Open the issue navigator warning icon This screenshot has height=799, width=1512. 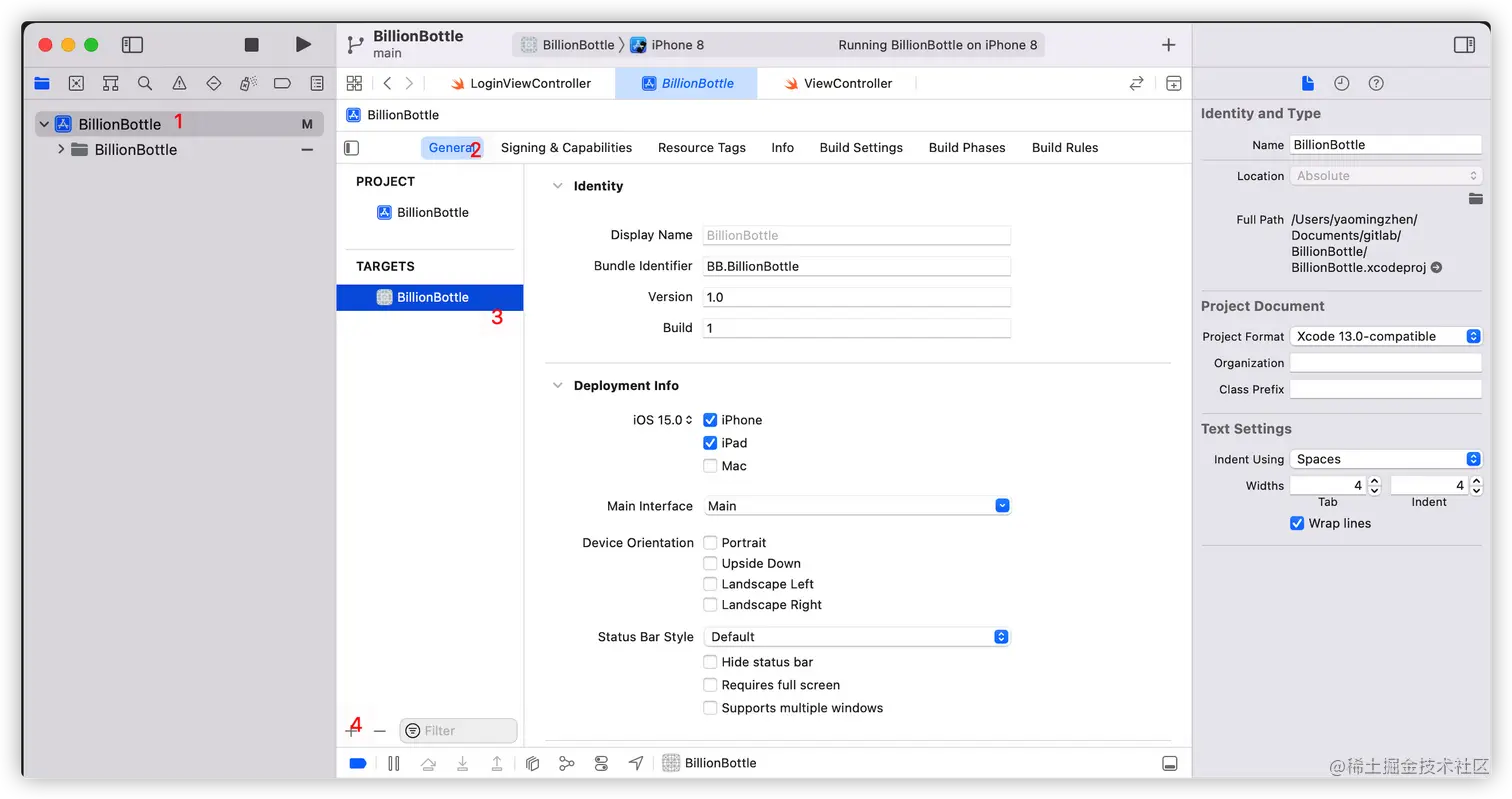pyautogui.click(x=179, y=83)
